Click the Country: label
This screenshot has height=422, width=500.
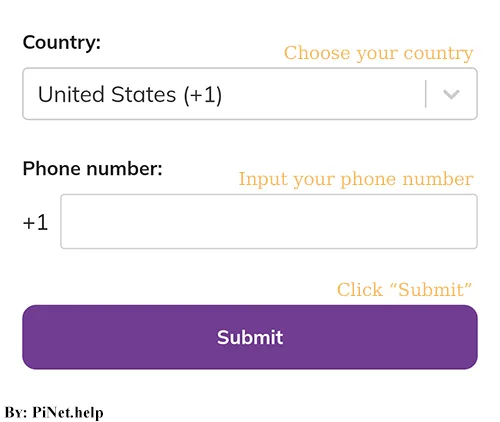click(62, 43)
